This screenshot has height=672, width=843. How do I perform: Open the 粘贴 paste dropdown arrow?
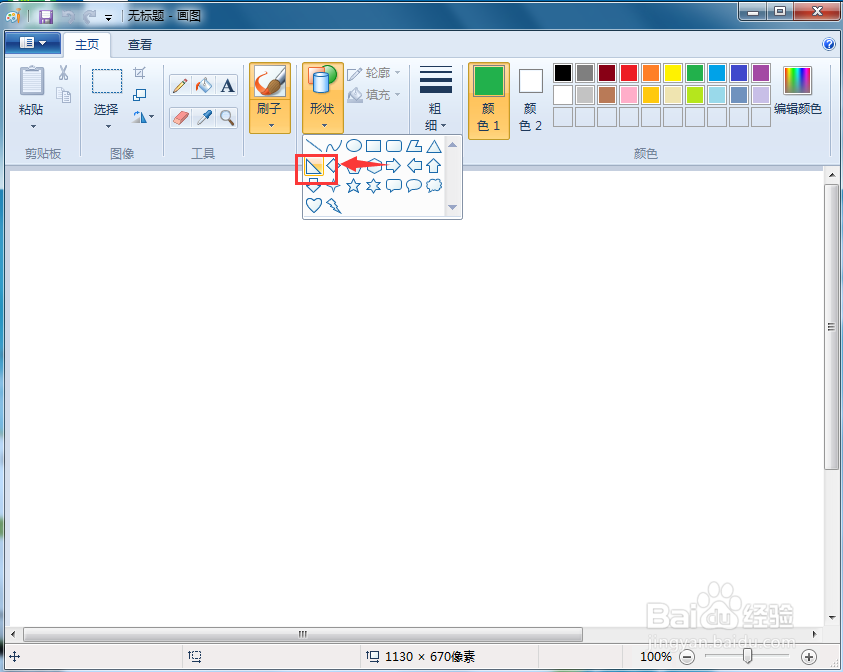click(33, 127)
